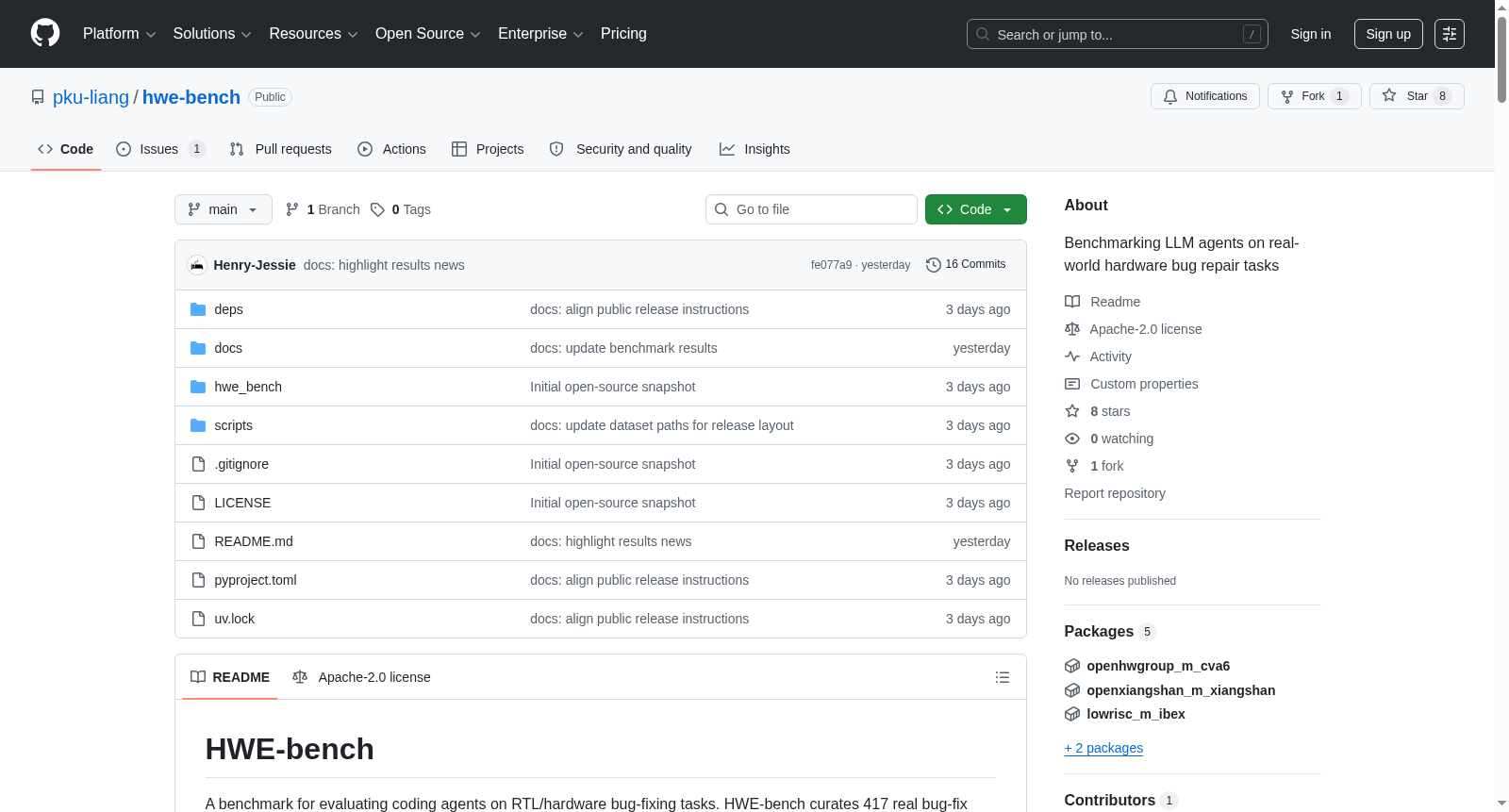The image size is (1509, 812).
Task: Open commit fe077a9 hash link
Action: coord(831,265)
